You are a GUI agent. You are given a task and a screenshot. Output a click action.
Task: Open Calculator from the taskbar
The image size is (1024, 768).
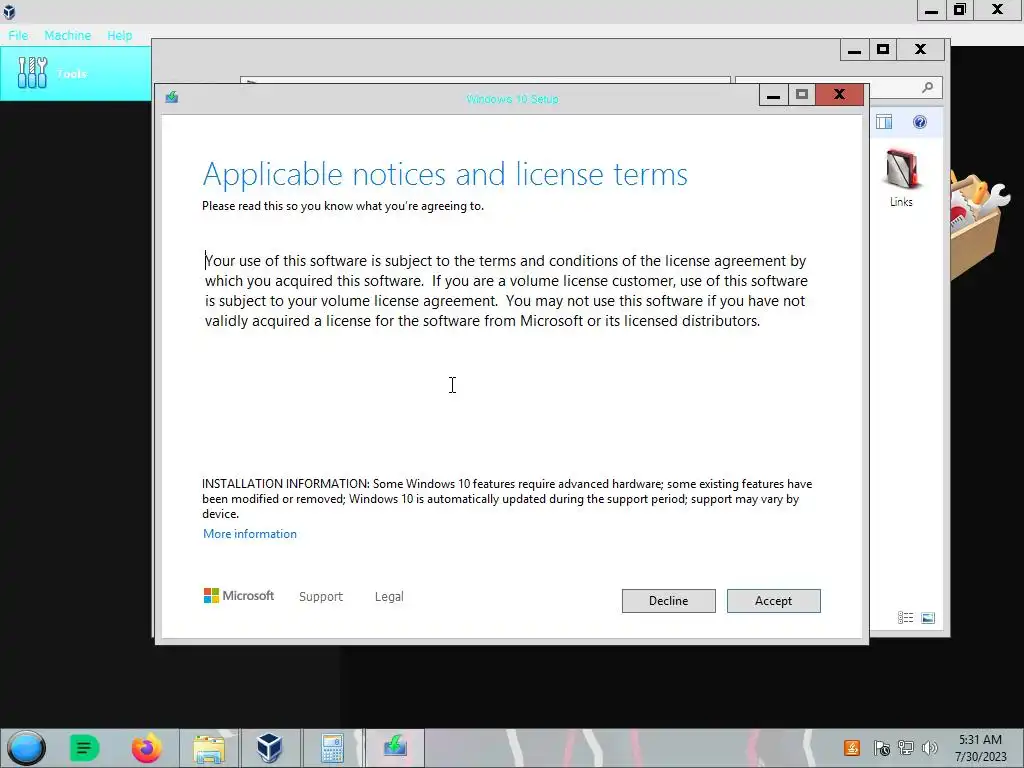coord(332,748)
